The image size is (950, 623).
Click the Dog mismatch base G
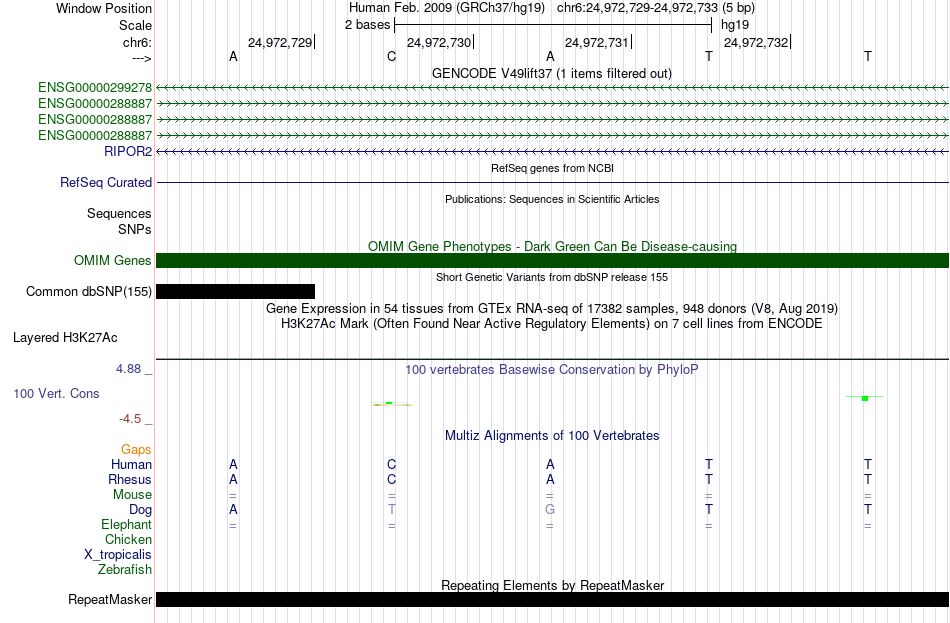click(x=550, y=510)
